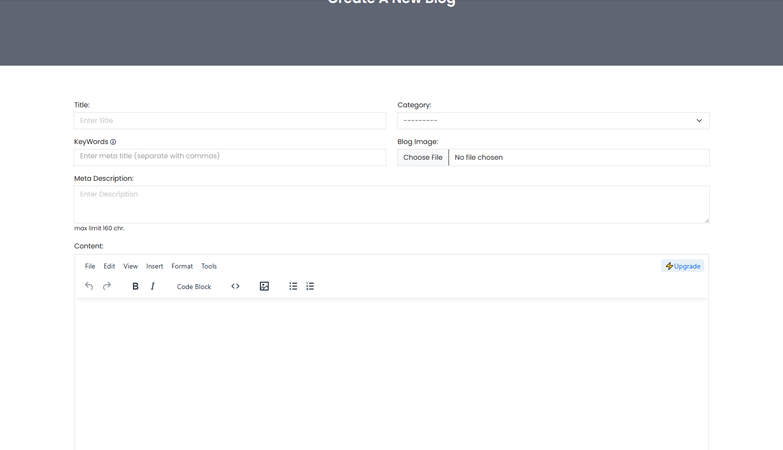This screenshot has width=783, height=450.
Task: Open the source code view icon
Action: click(x=235, y=286)
